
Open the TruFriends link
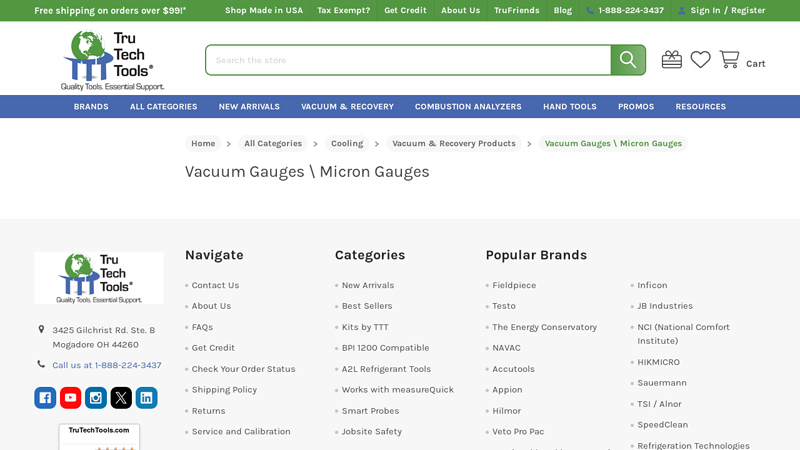[516, 10]
